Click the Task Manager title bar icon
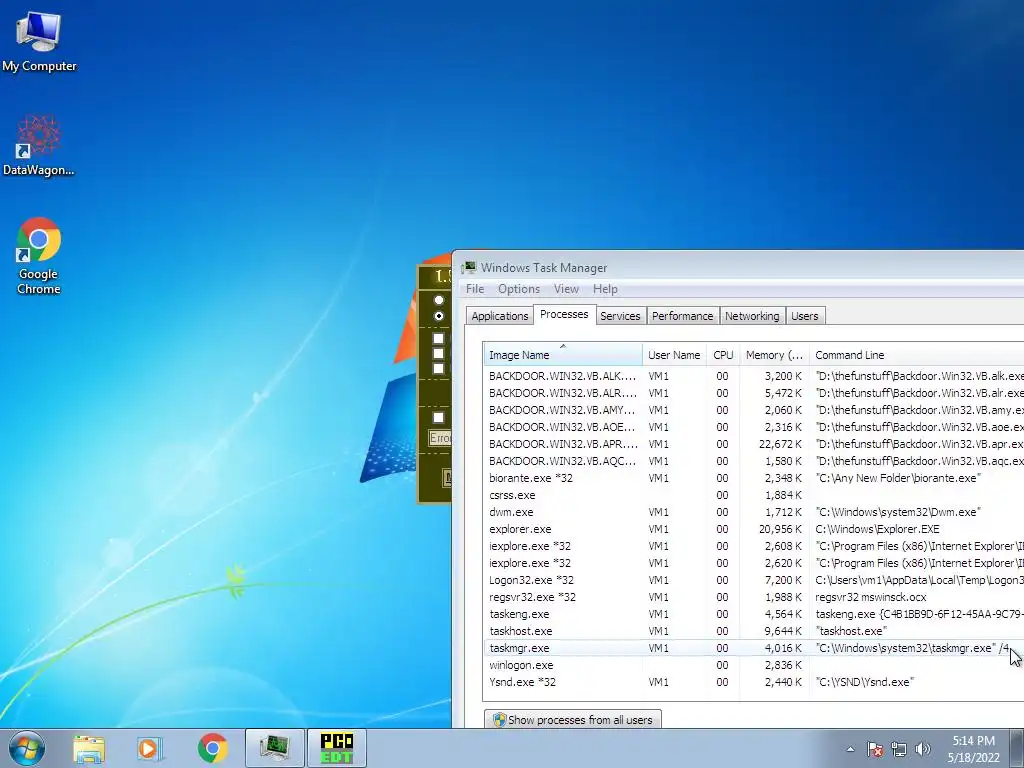Viewport: 1024px width, 768px height. [x=468, y=267]
